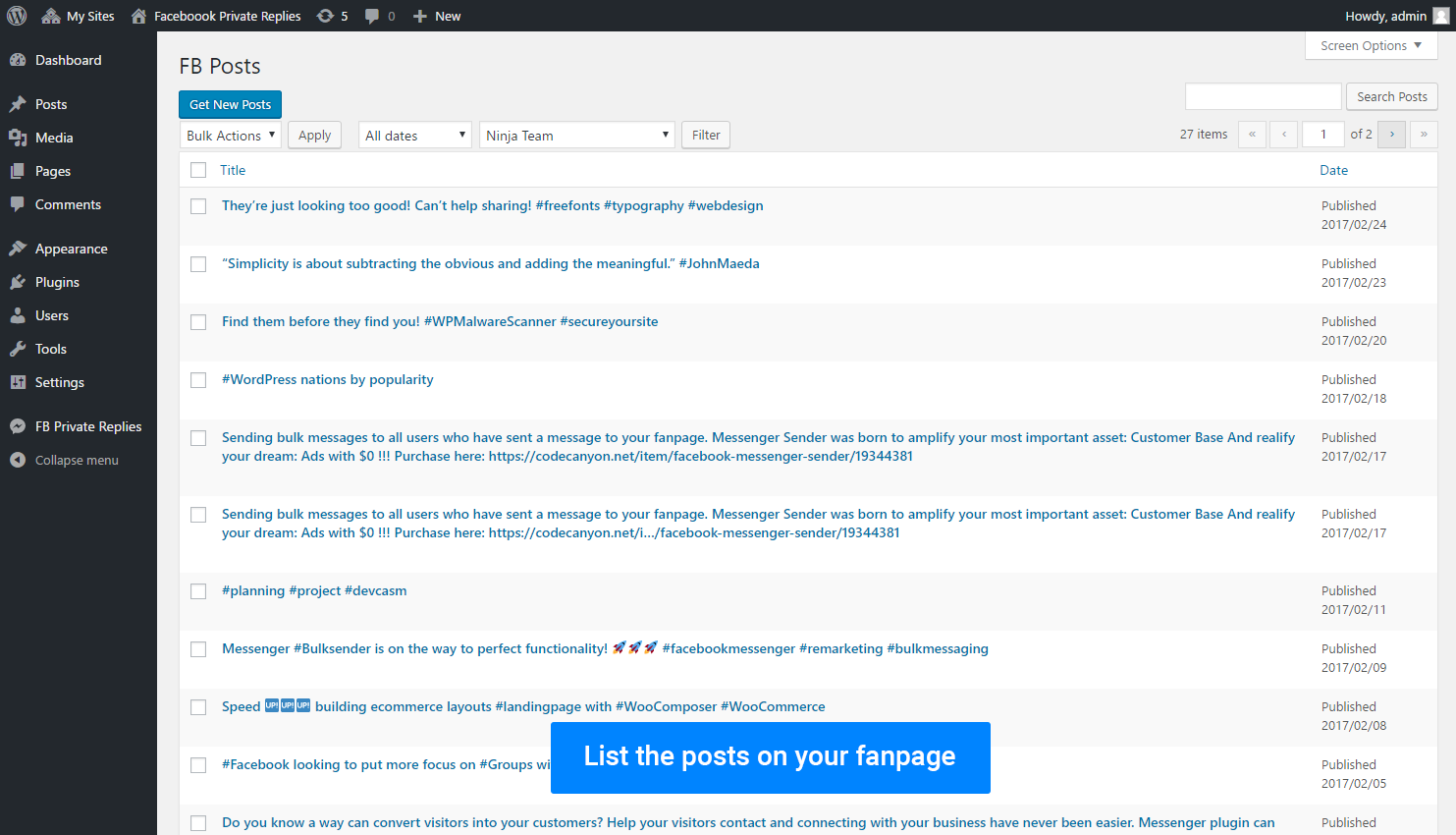The image size is (1456, 835).
Task: Check the '#planning #project #devcasm' post
Action: click(x=198, y=591)
